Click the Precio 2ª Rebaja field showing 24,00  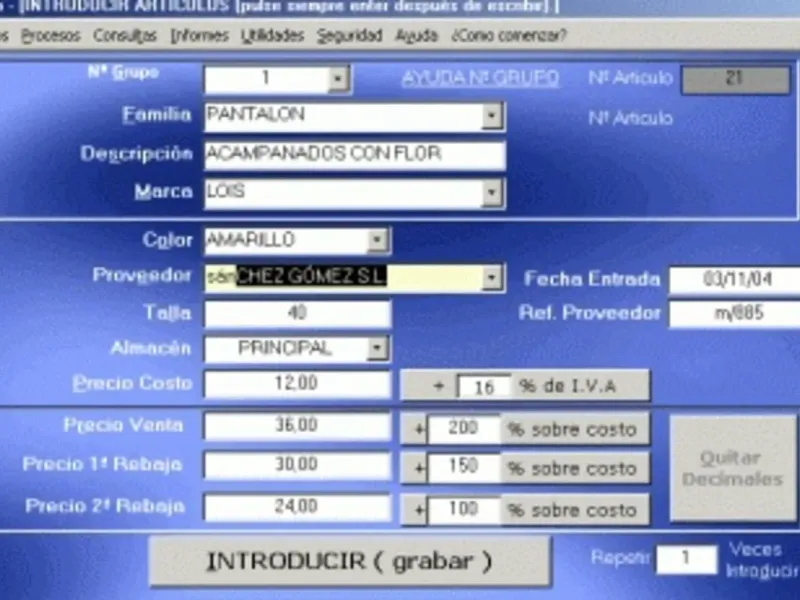click(297, 507)
